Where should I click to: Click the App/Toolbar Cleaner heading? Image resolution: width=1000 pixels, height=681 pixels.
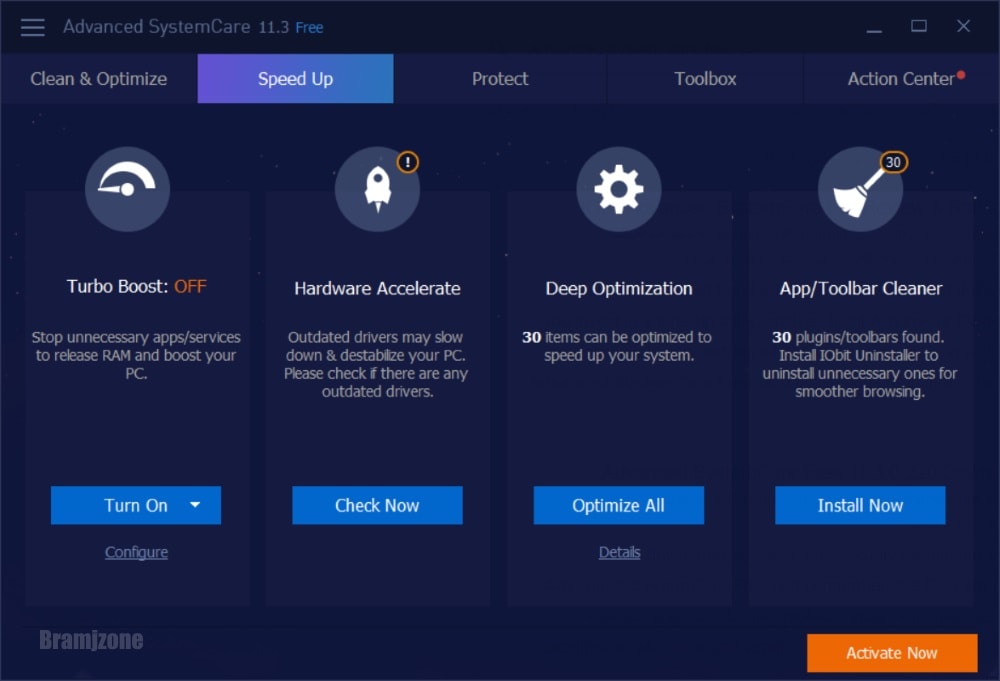[x=860, y=288]
